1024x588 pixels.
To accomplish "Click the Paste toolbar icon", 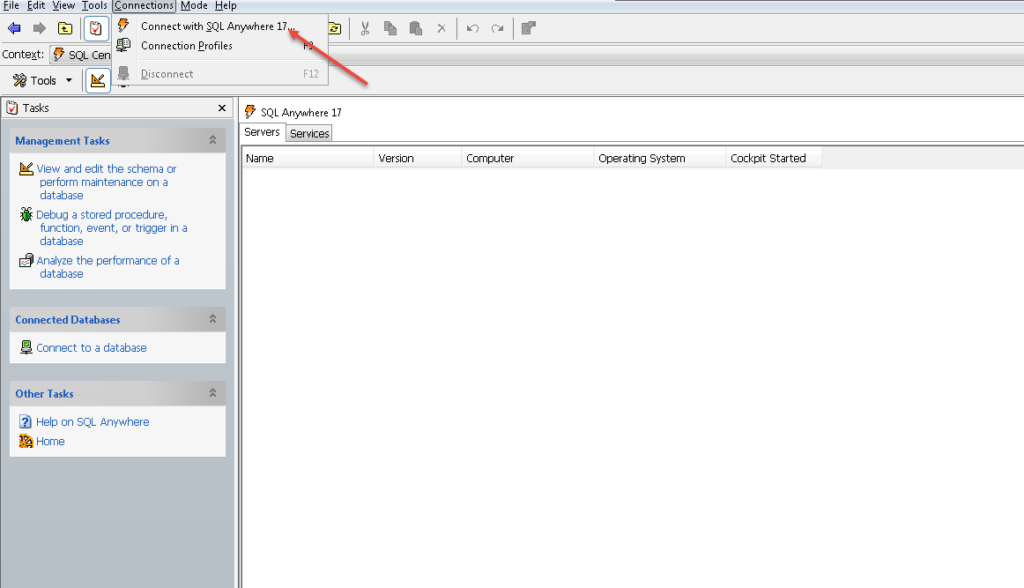I will [x=416, y=28].
